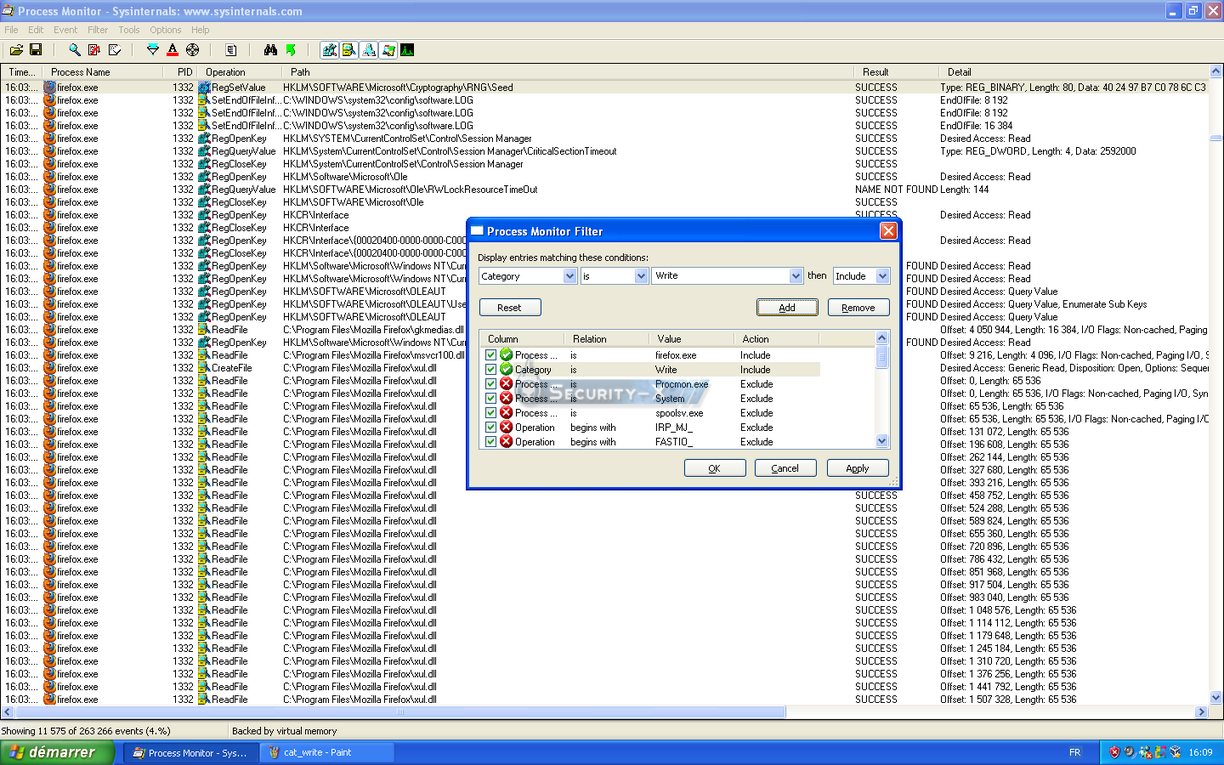Open the File menu
The height and width of the screenshot is (765, 1224).
pyautogui.click(x=11, y=30)
